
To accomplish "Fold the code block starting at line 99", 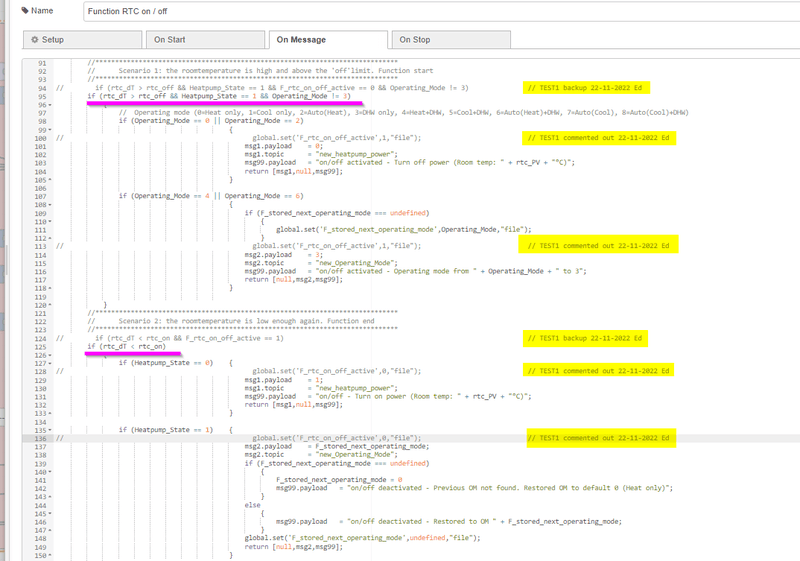I will click(50, 129).
